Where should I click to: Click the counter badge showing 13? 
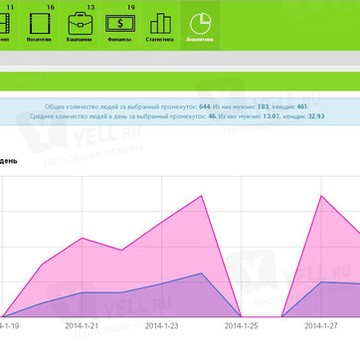coord(91,7)
